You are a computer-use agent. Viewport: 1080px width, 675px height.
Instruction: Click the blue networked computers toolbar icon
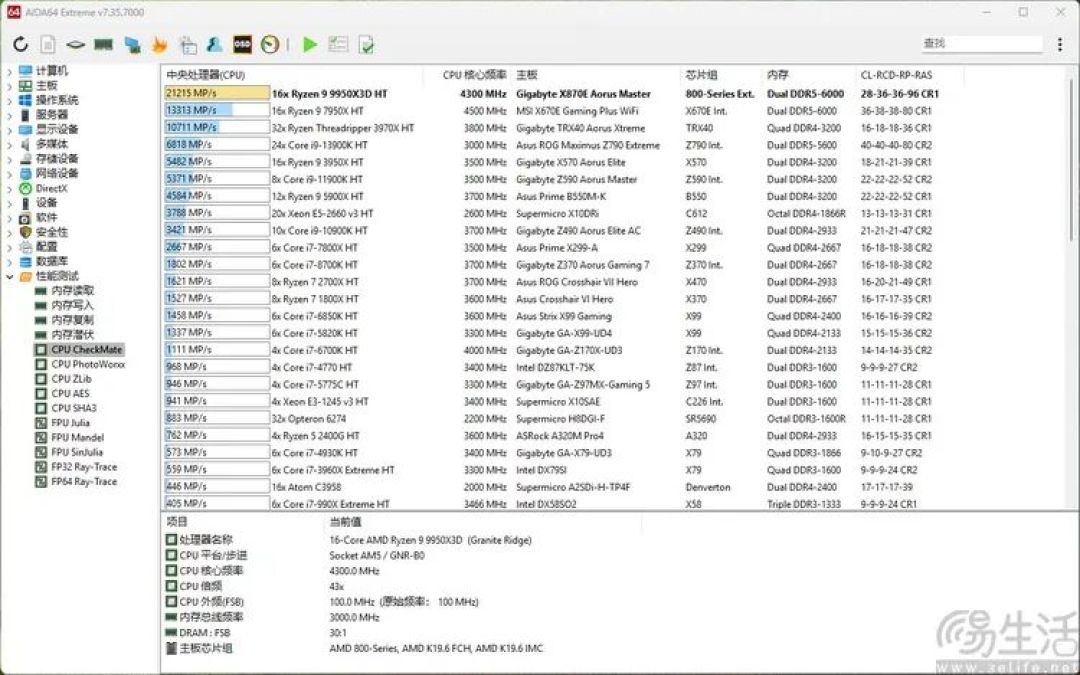click(x=132, y=45)
